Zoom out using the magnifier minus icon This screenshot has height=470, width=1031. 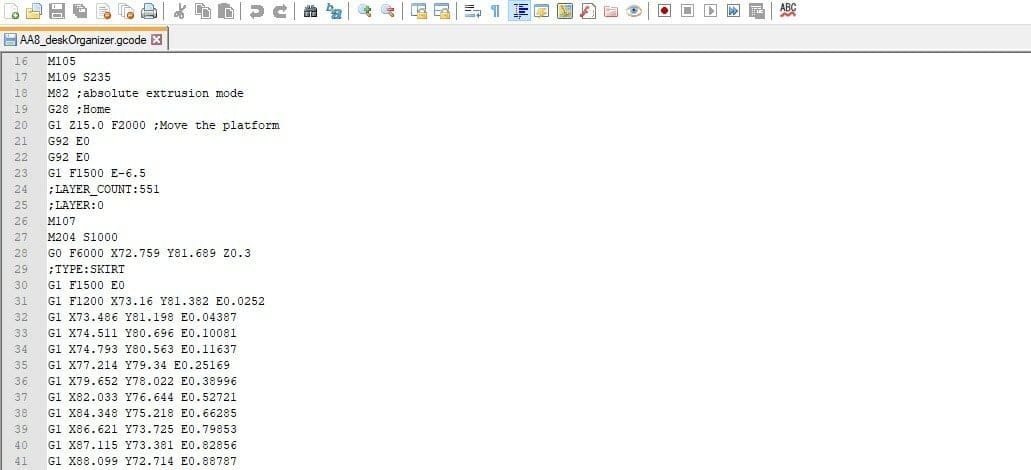(x=388, y=11)
